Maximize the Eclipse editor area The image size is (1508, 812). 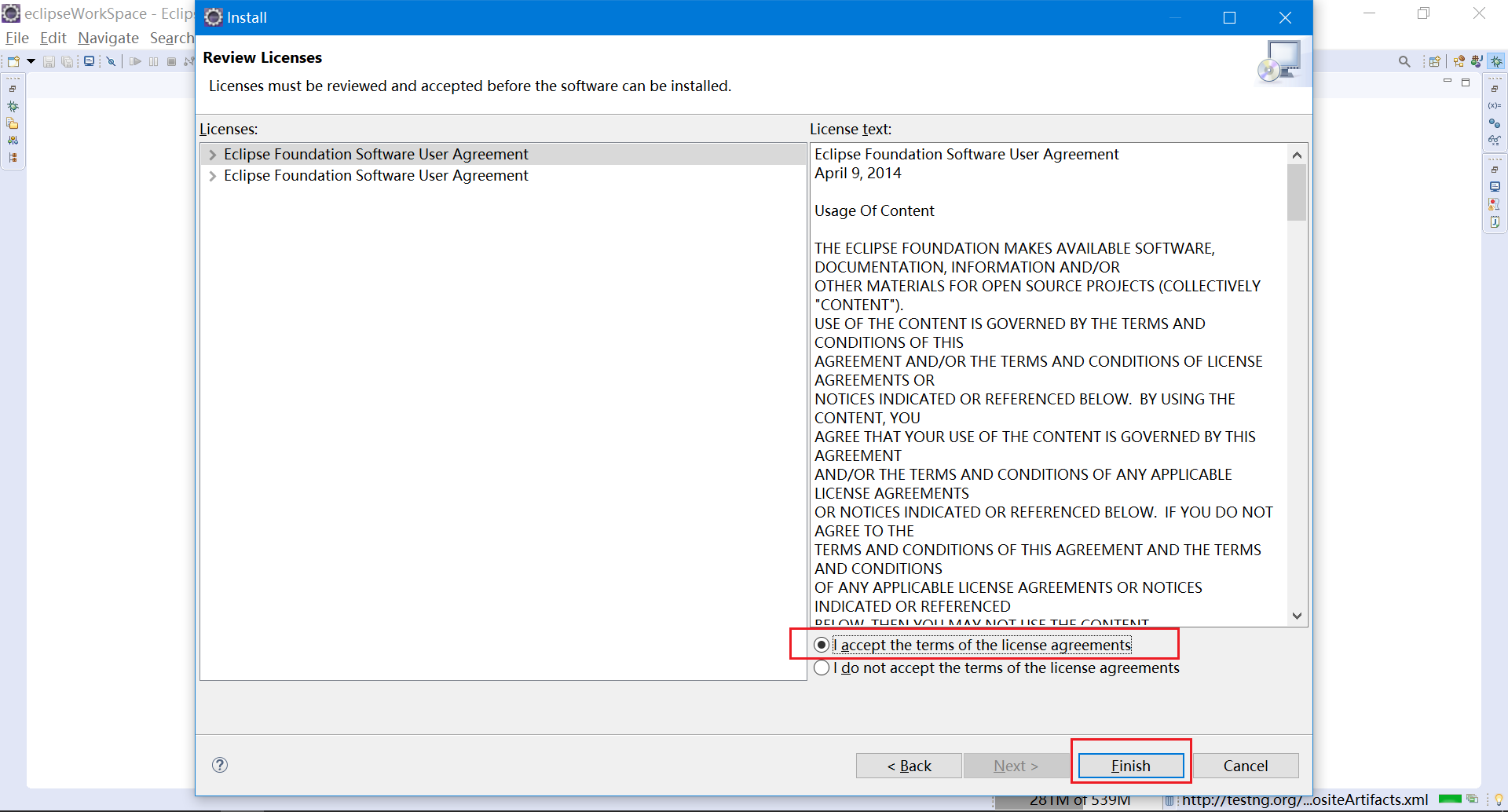[x=1466, y=82]
